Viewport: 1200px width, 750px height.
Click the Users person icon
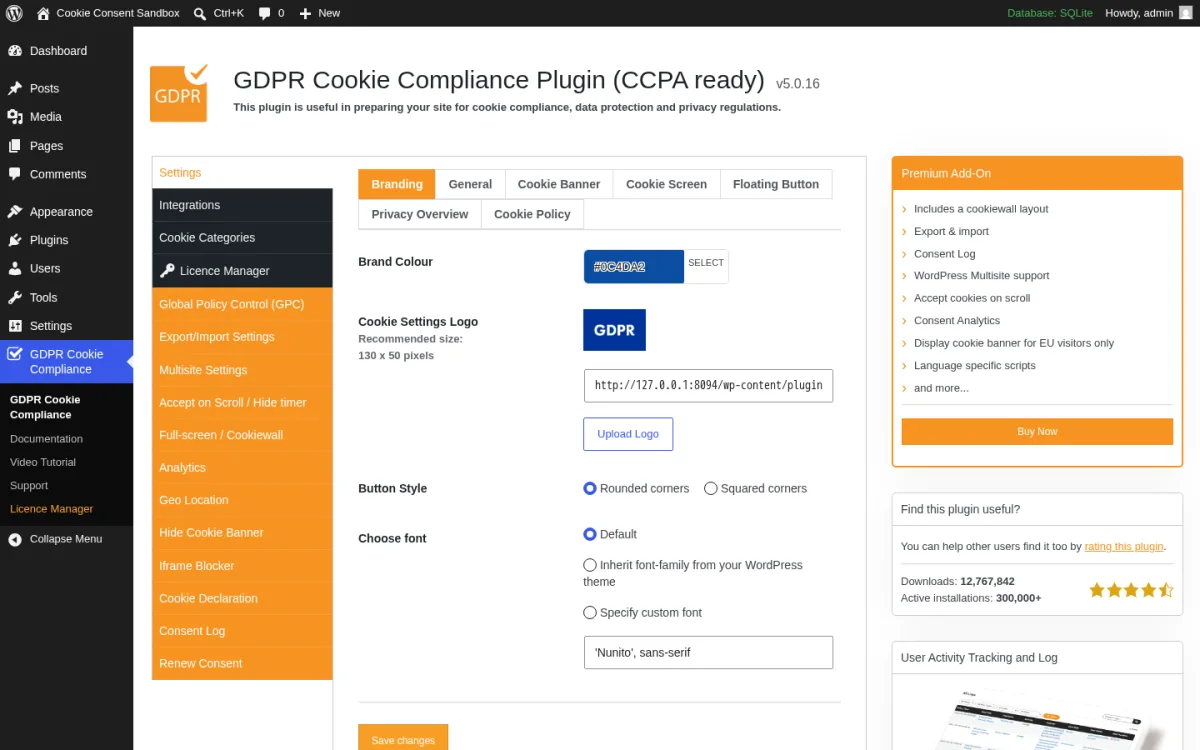[x=15, y=269]
